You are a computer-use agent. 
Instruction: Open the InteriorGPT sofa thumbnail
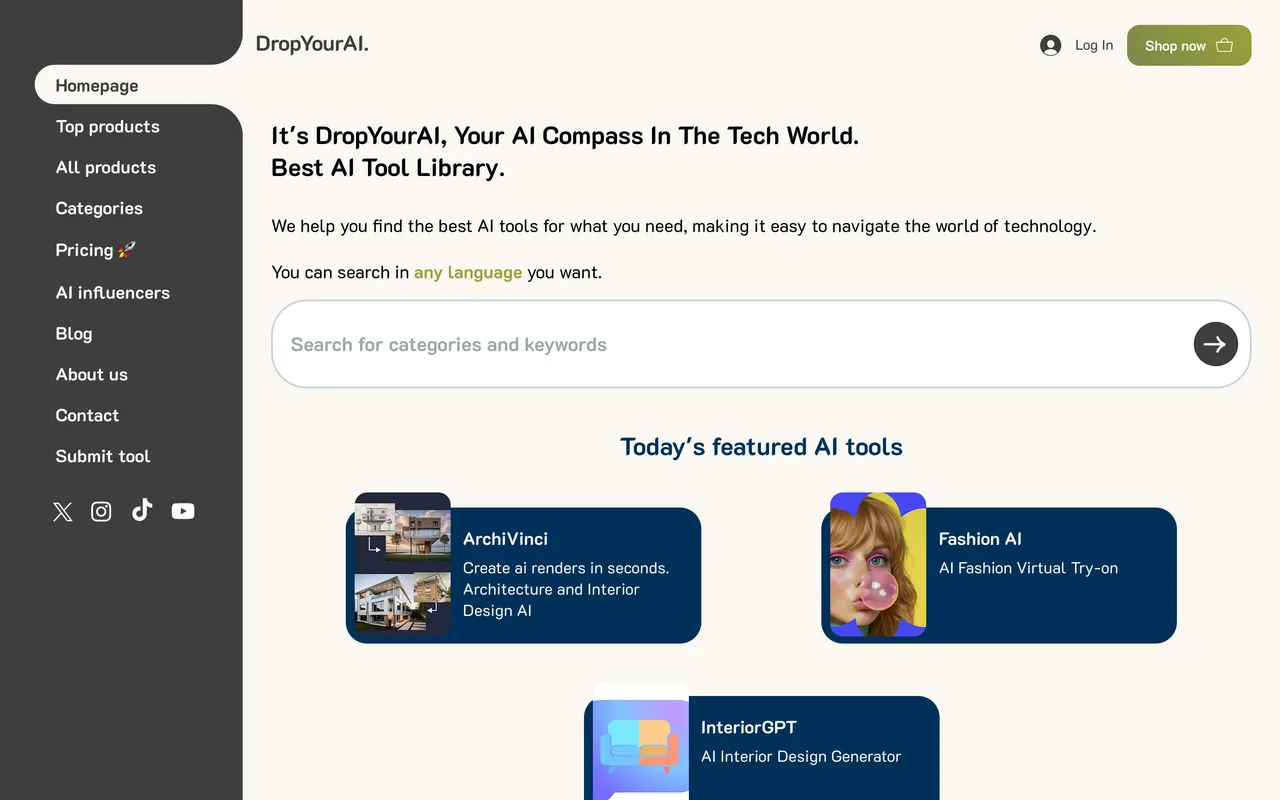(x=641, y=741)
